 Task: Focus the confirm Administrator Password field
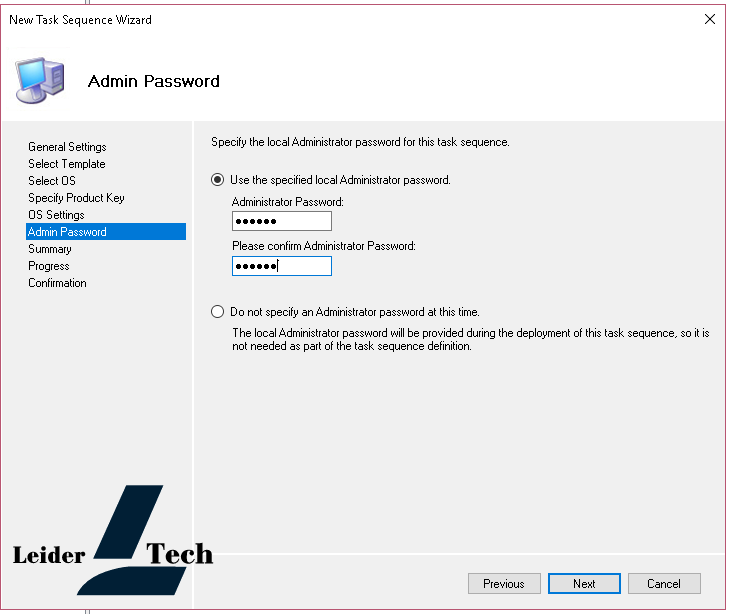[281, 266]
